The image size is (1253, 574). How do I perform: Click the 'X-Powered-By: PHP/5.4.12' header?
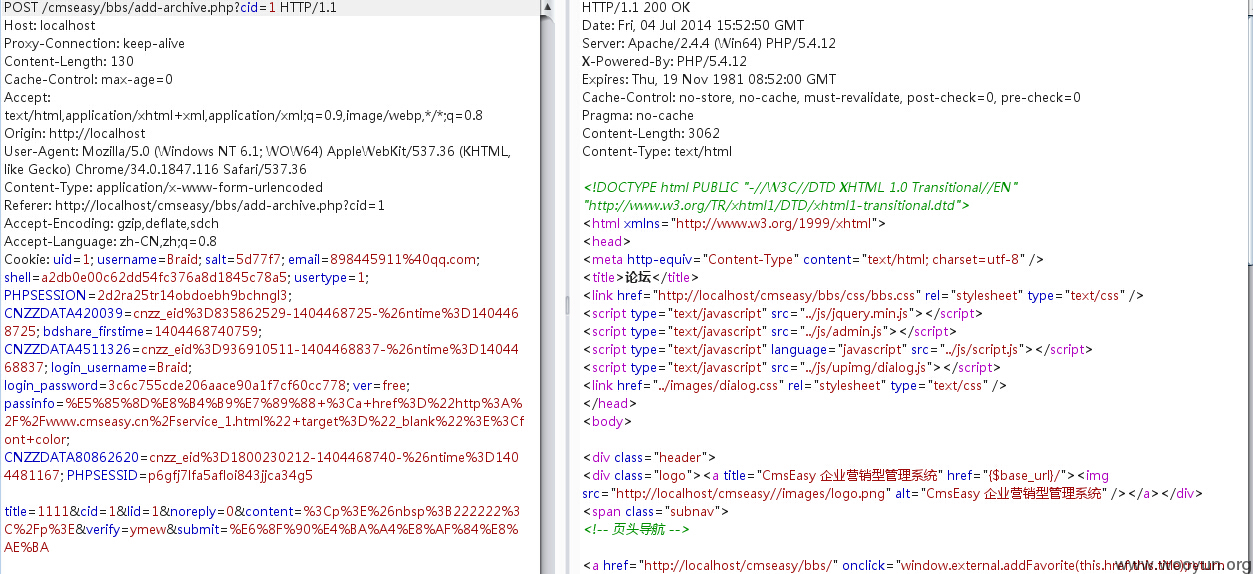click(664, 61)
